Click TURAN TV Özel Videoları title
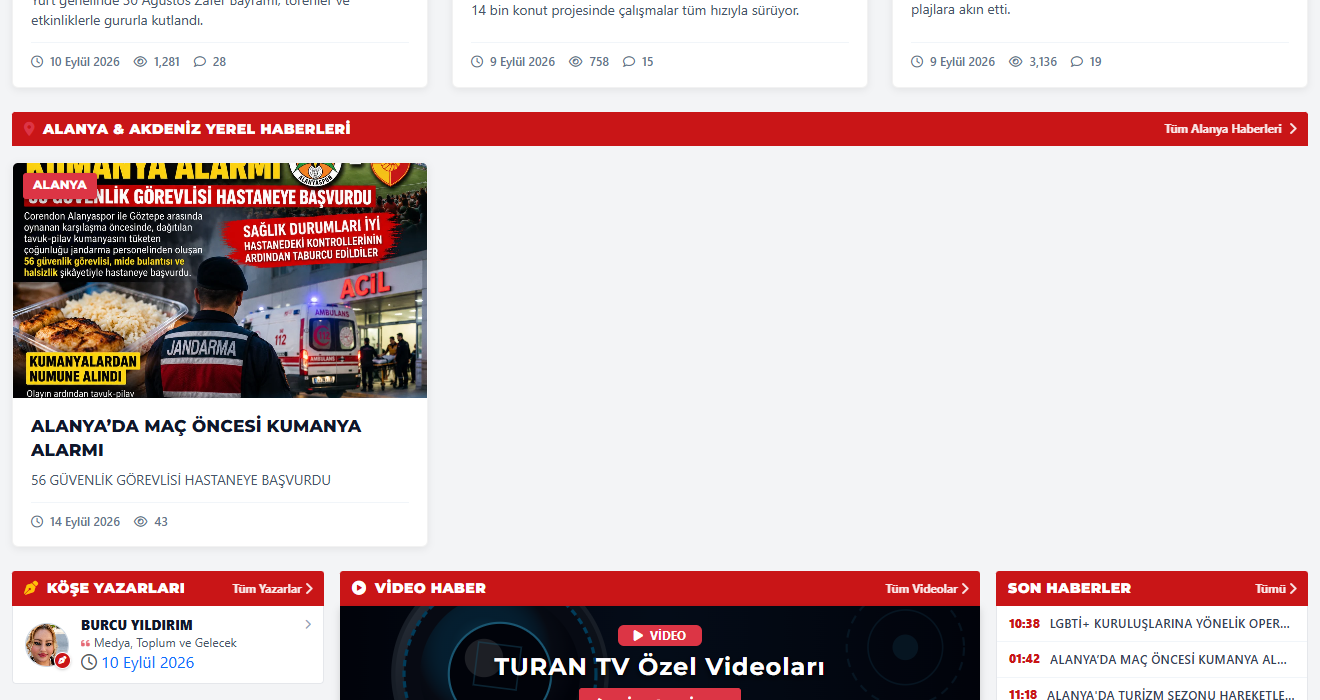Screen dimensions: 1320x700 (660, 666)
